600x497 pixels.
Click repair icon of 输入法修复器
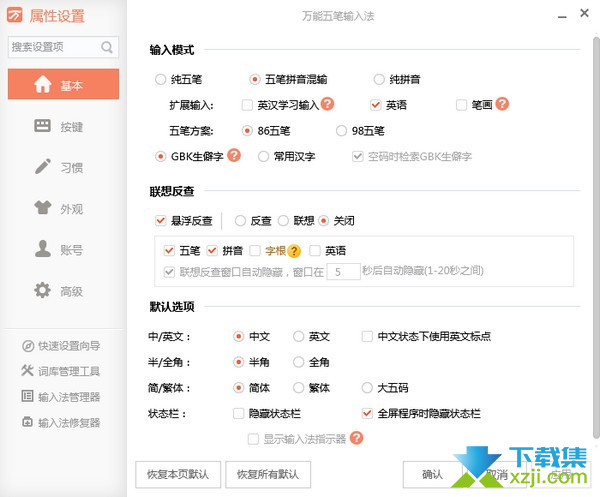(28, 422)
